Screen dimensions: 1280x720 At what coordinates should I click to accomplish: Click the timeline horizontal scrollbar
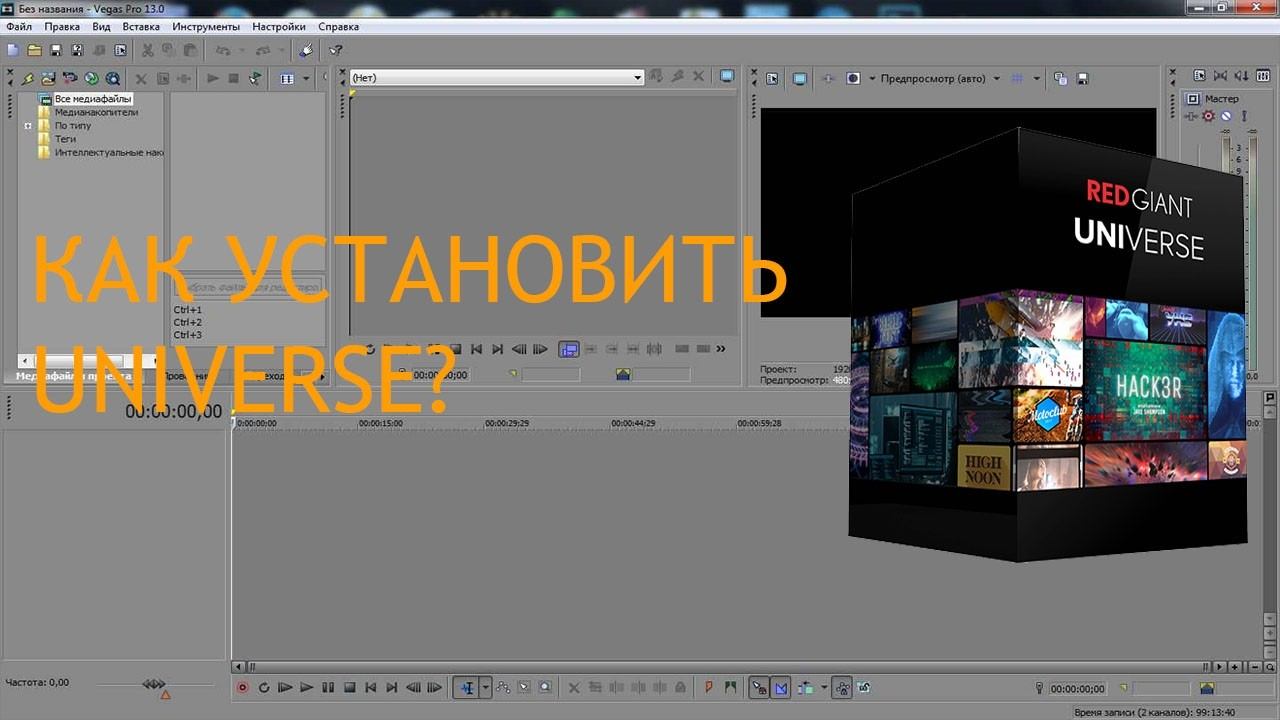[x=727, y=666]
